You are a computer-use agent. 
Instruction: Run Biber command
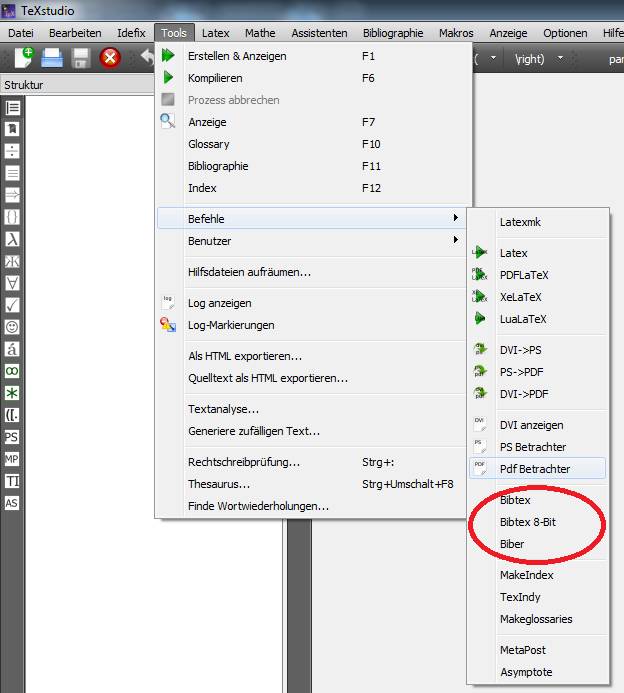(x=538, y=544)
